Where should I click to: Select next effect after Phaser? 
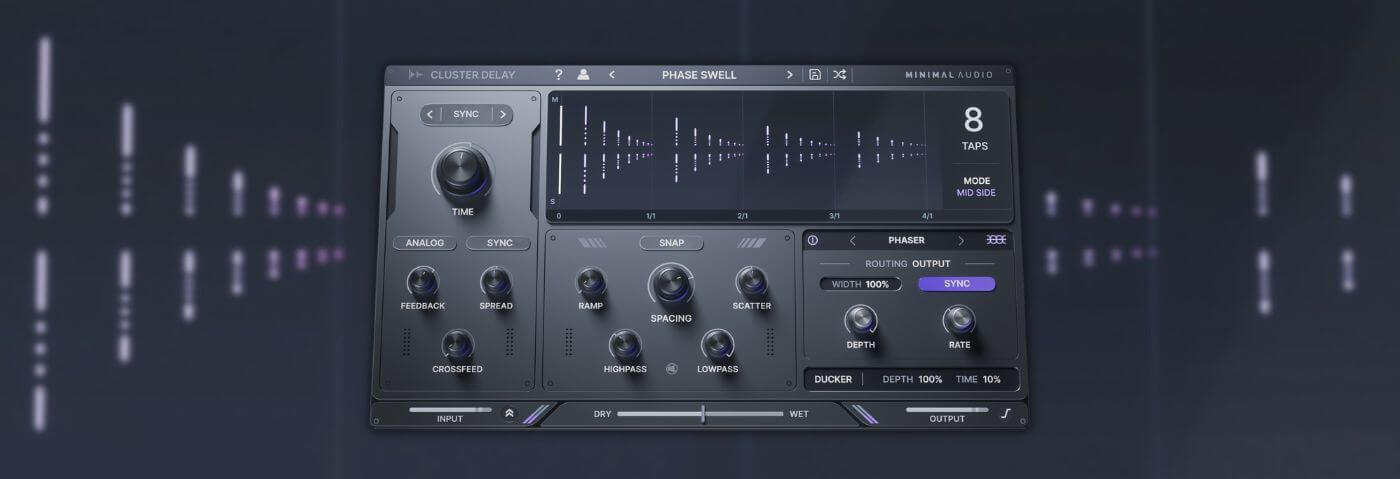click(961, 240)
